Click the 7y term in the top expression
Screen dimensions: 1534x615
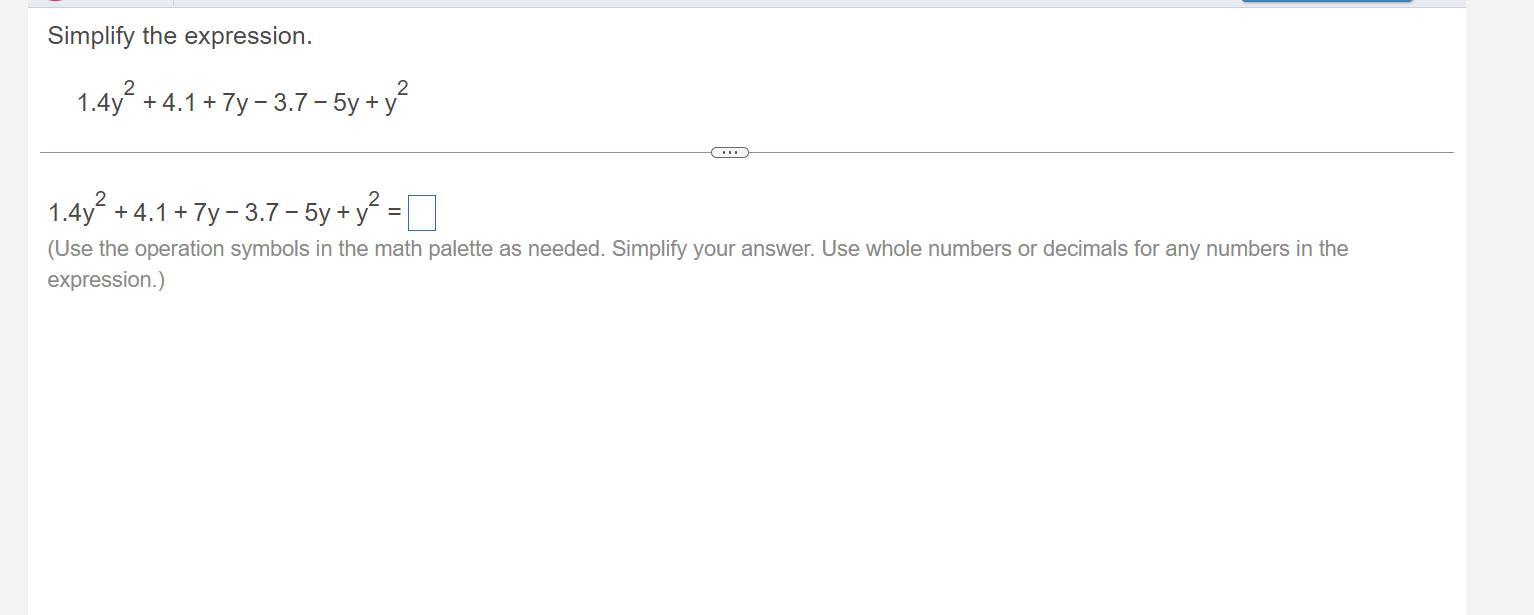tap(235, 103)
